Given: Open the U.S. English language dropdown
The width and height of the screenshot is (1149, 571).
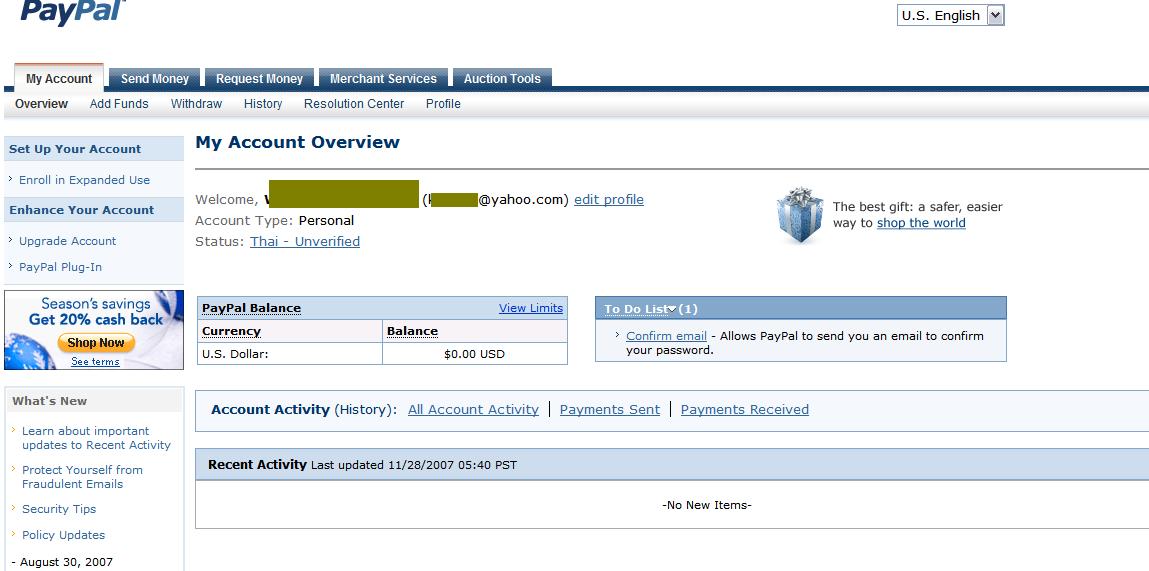Looking at the screenshot, I should coord(950,15).
